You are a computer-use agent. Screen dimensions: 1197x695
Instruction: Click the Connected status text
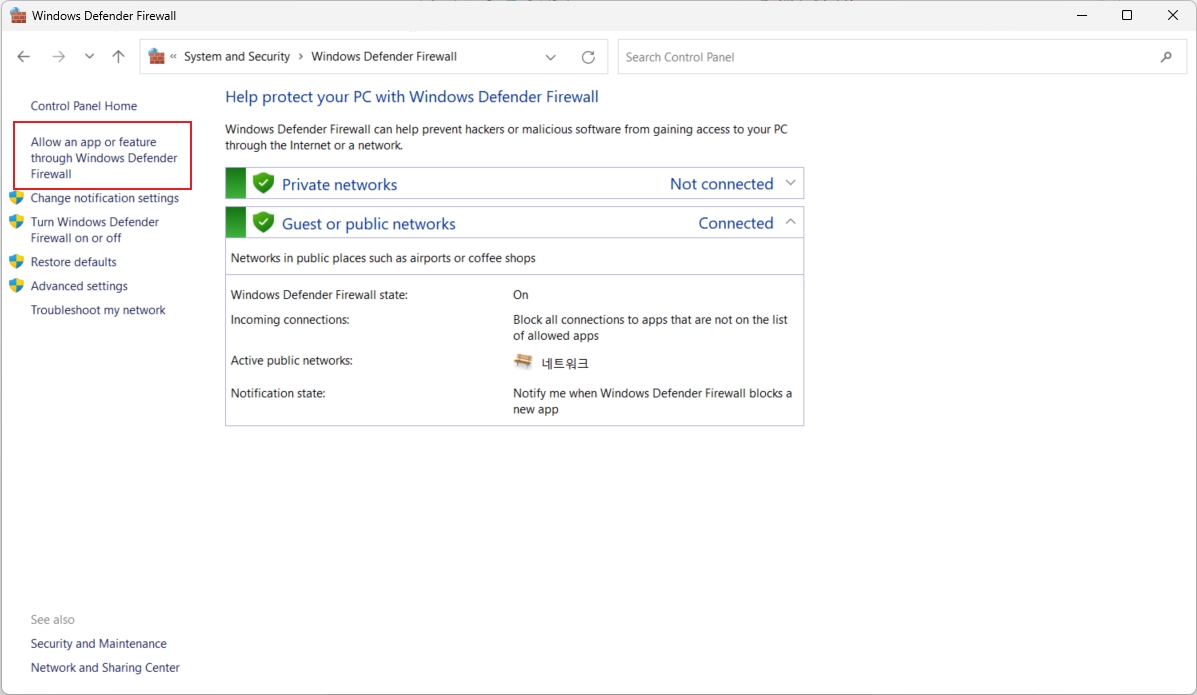[x=736, y=223]
